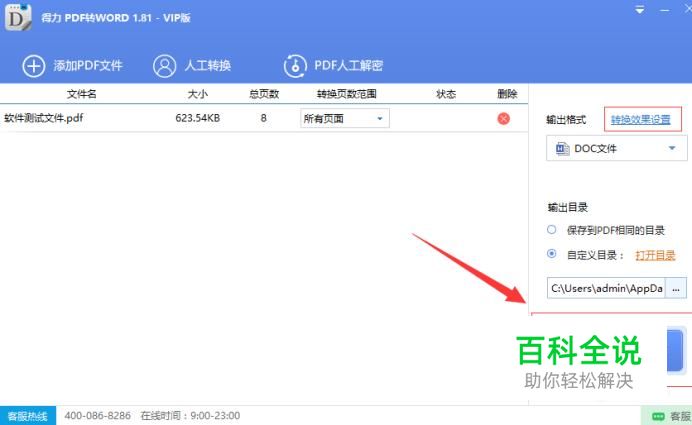Select 自定义目录 radio button
This screenshot has width=692, height=425.
[x=552, y=254]
